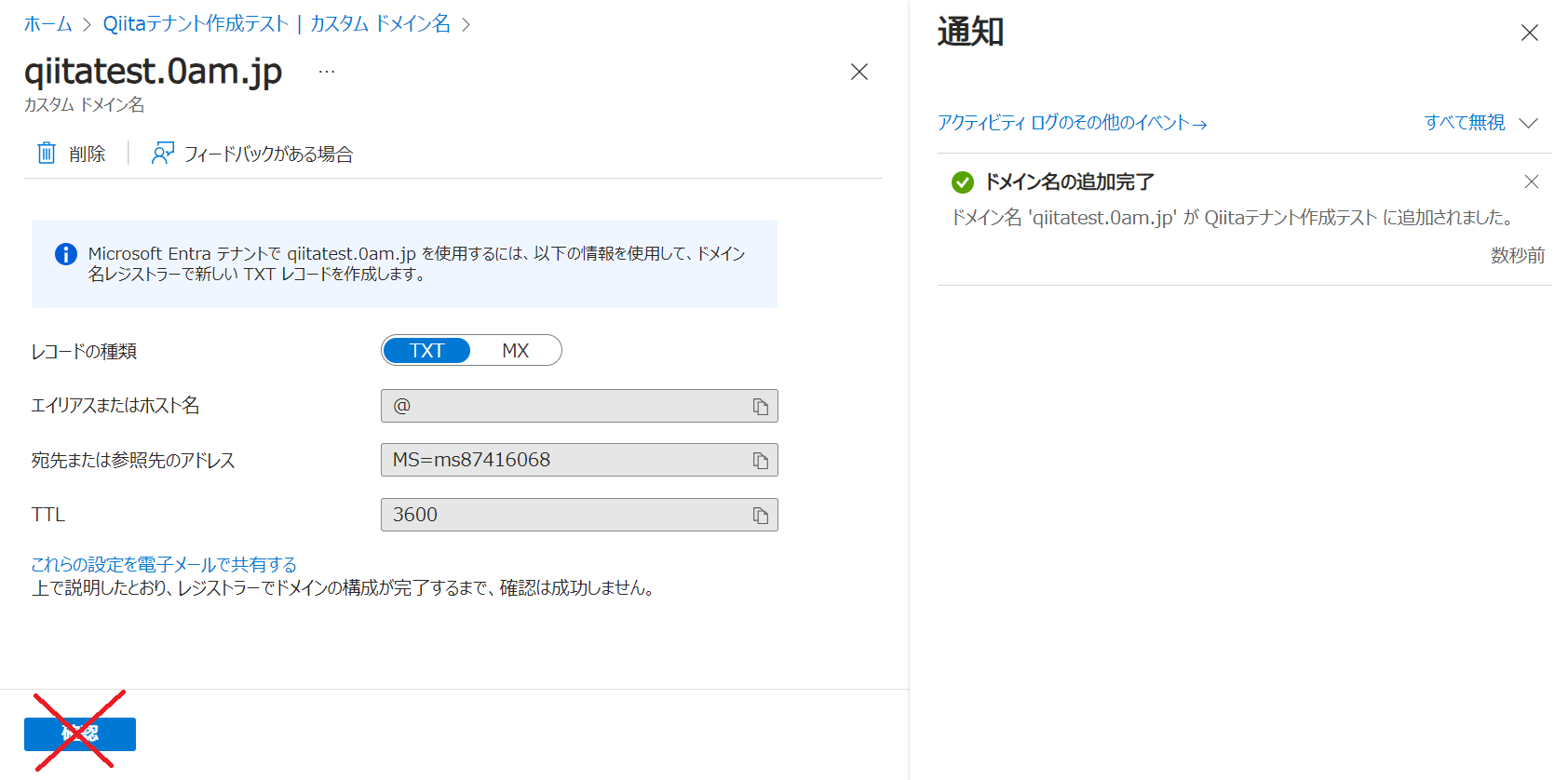Open フィードバックがある場合 feedback link

[x=268, y=155]
